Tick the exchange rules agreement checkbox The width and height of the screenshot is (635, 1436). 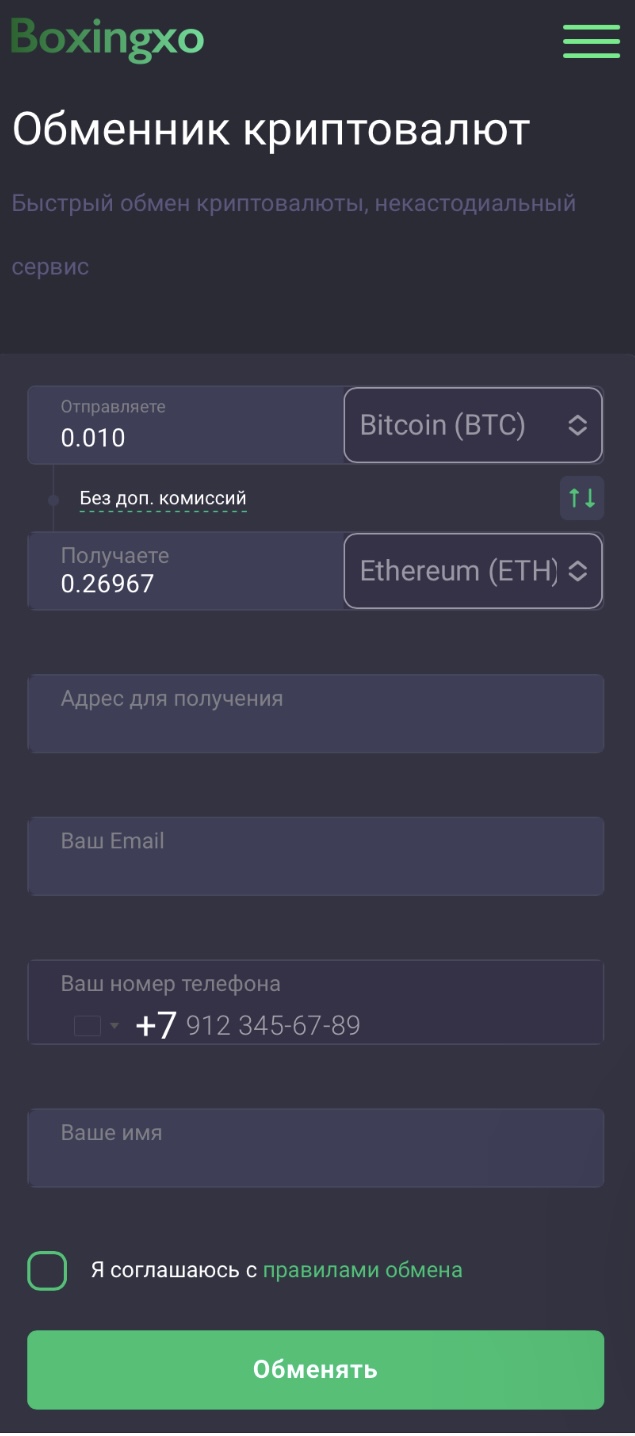47,1271
